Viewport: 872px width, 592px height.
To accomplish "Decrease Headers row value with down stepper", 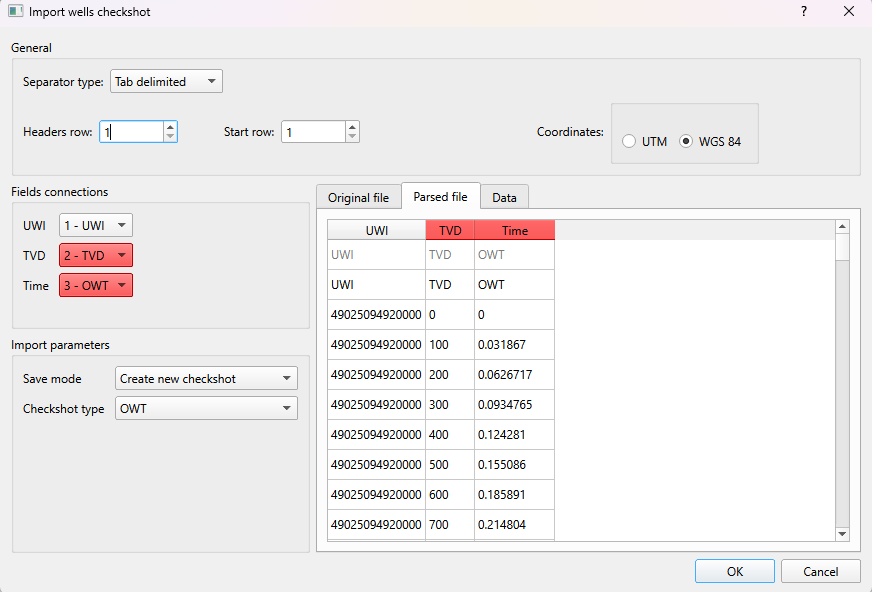I will click(x=170, y=136).
